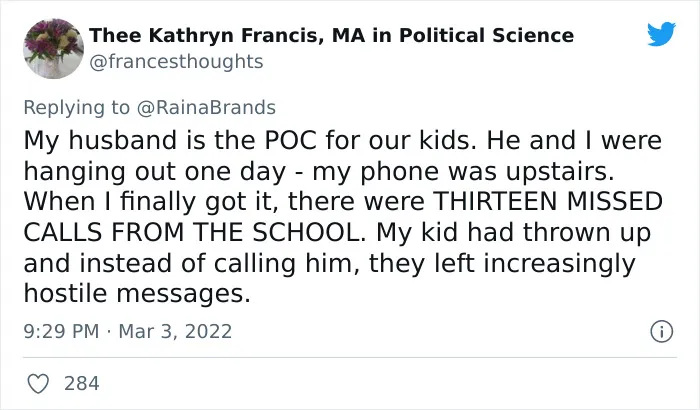Visit the @francesthoughts handle
This screenshot has height=410, width=700.
pyautogui.click(x=176, y=62)
